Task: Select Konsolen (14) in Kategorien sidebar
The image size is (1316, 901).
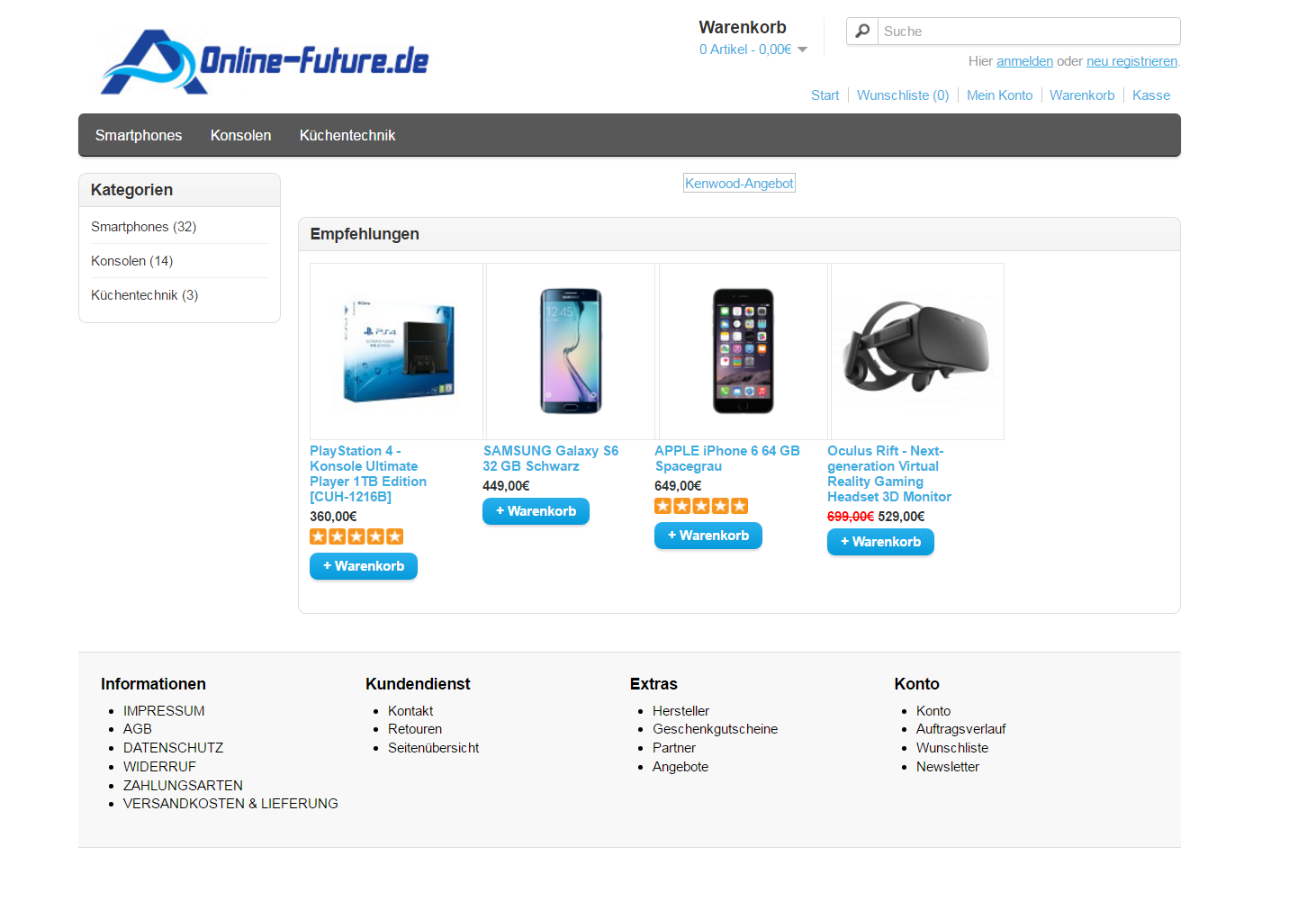Action: coord(132,261)
